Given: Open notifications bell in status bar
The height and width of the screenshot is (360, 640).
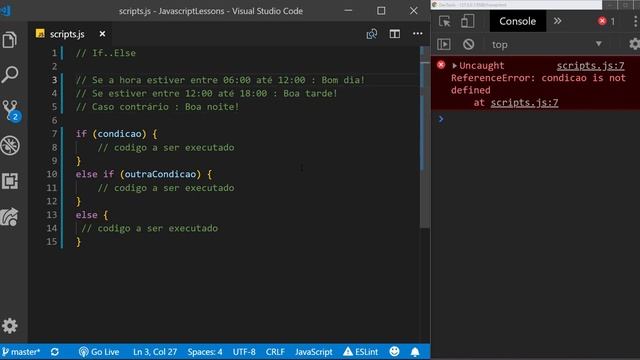Looking at the screenshot, I should [x=415, y=352].
